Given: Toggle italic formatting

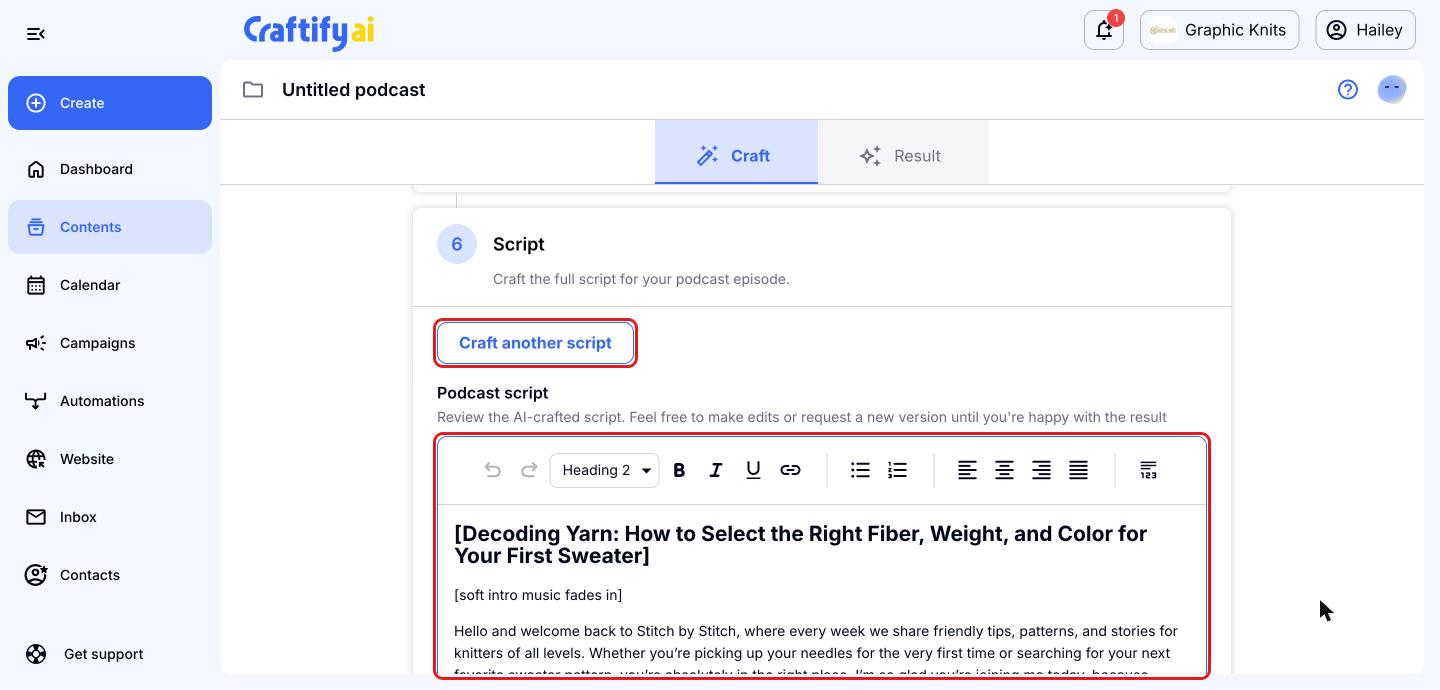Looking at the screenshot, I should pos(716,470).
